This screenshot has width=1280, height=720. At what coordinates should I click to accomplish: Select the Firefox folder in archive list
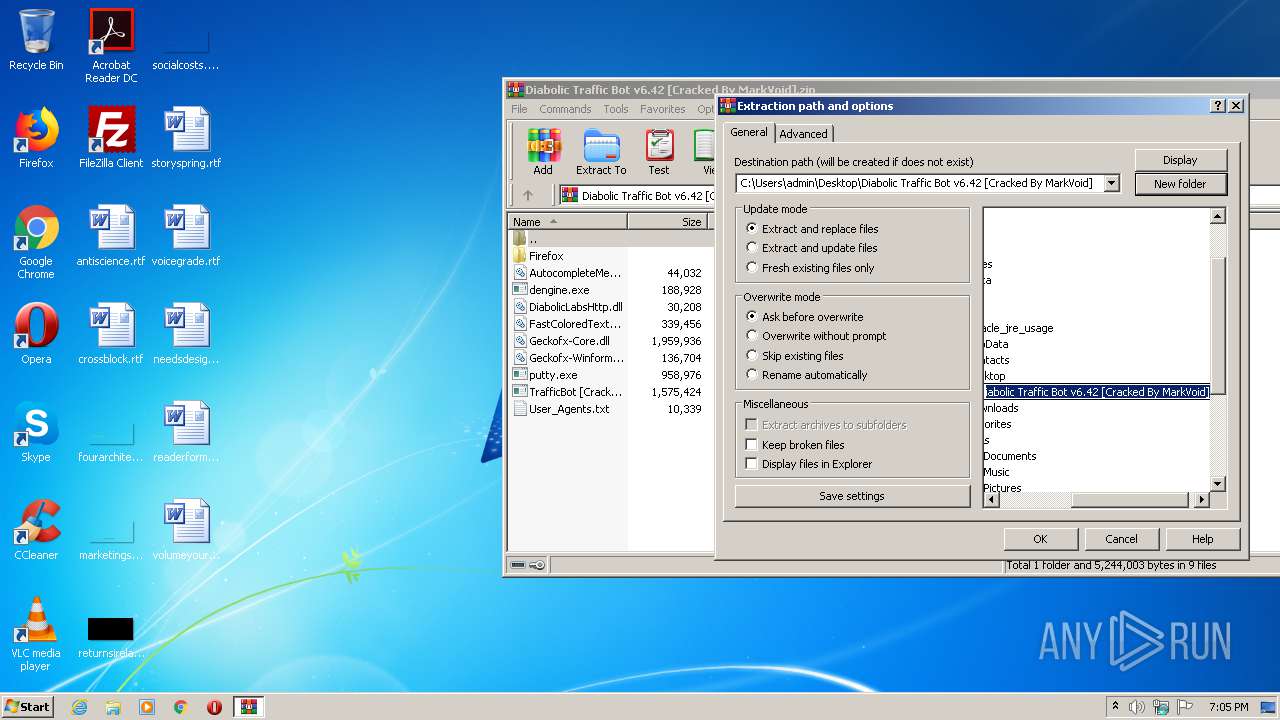pyautogui.click(x=546, y=256)
